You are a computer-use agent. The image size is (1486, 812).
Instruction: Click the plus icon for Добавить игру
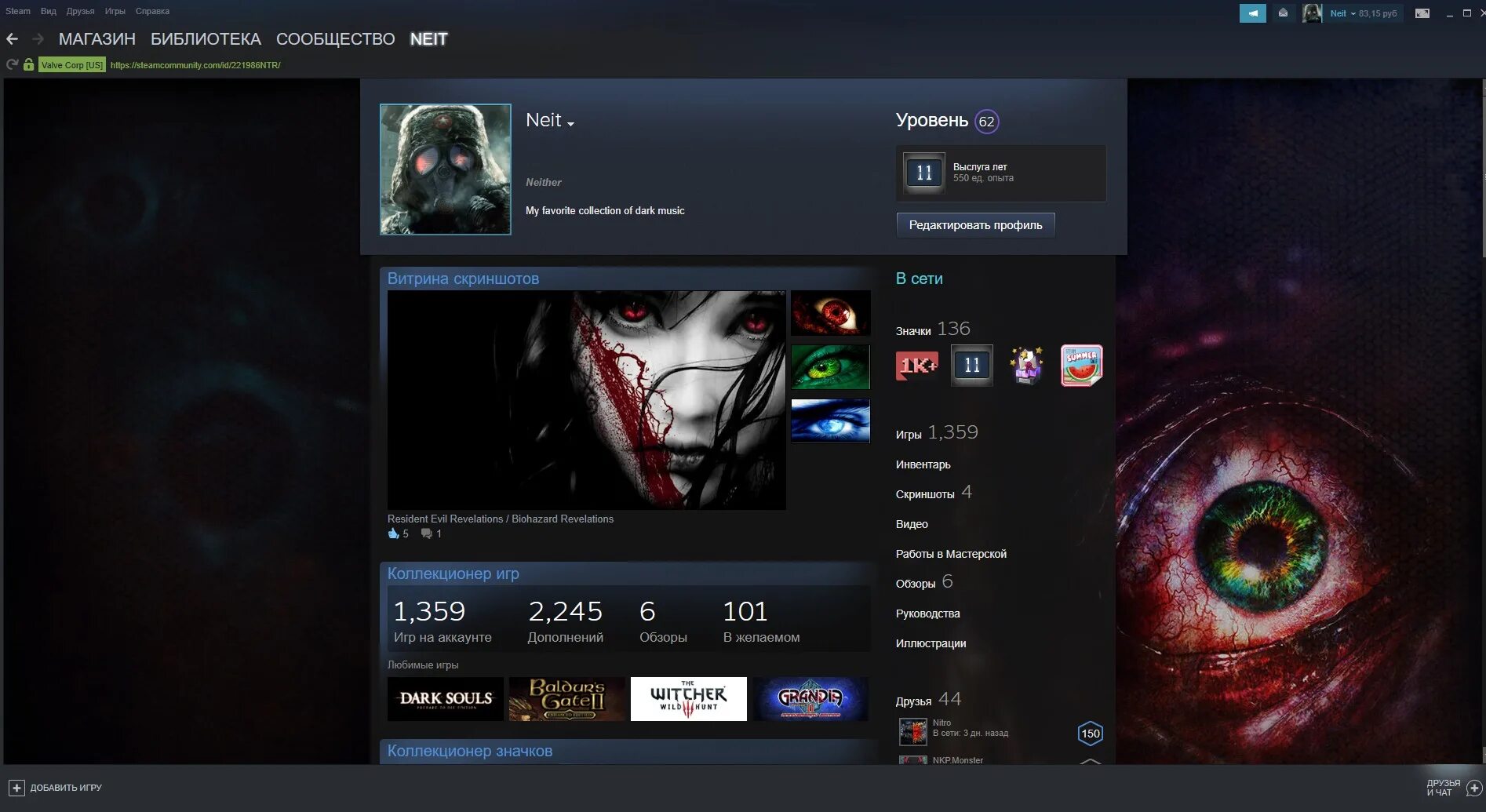pos(16,788)
